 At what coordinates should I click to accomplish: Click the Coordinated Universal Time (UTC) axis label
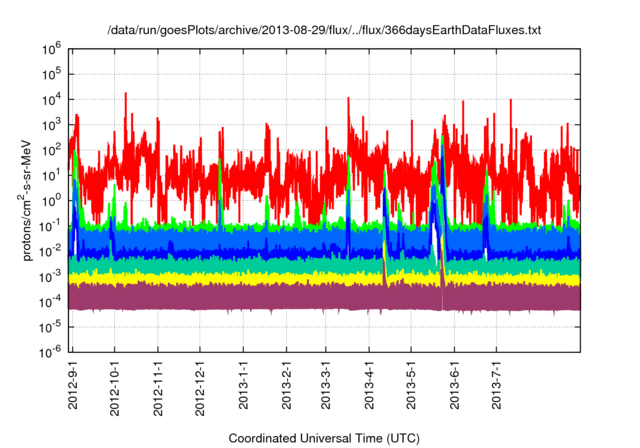click(x=323, y=438)
